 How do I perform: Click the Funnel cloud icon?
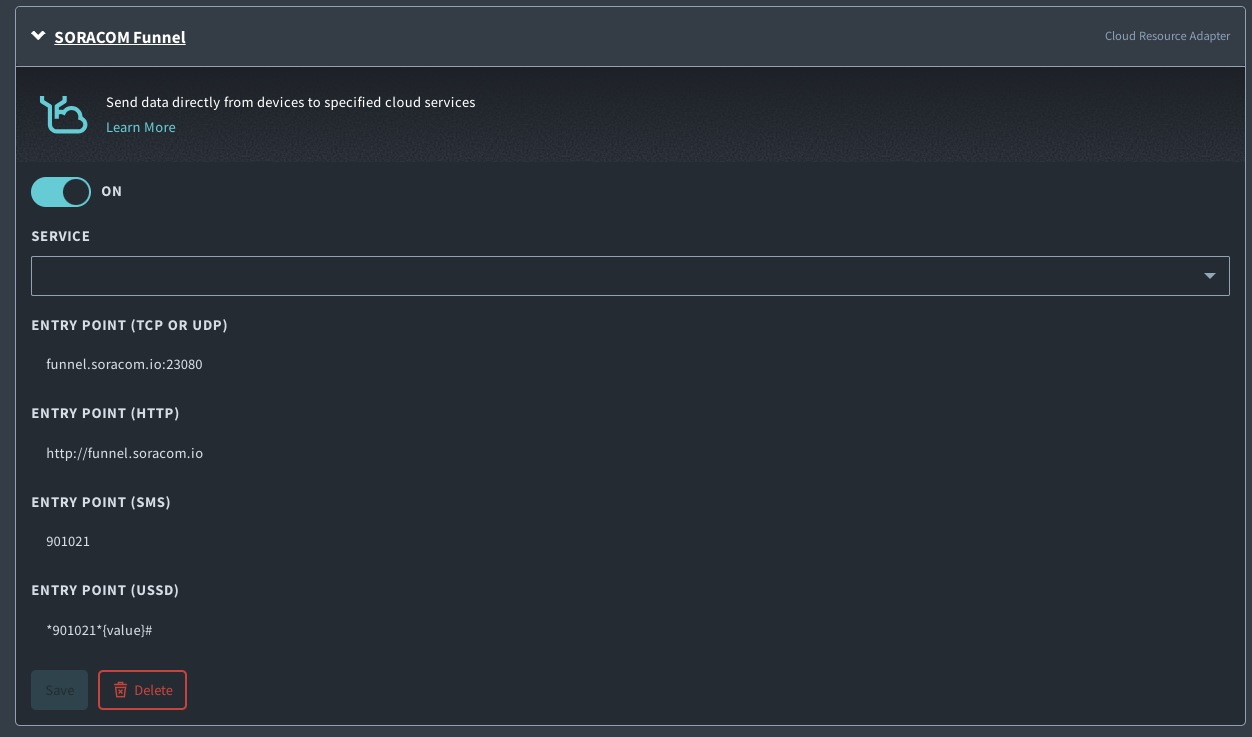point(63,114)
